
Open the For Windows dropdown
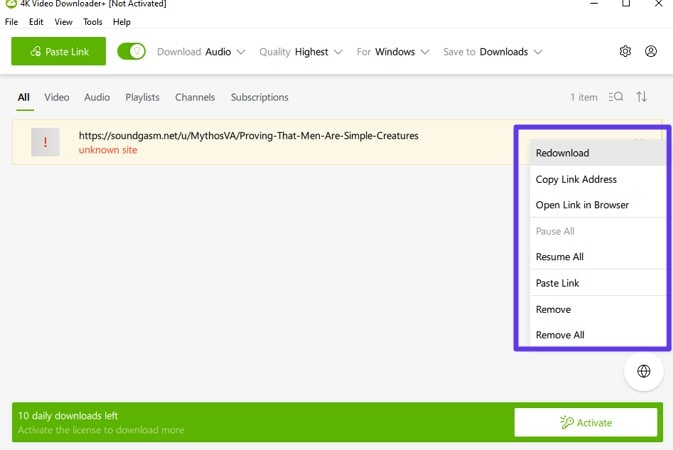click(393, 52)
